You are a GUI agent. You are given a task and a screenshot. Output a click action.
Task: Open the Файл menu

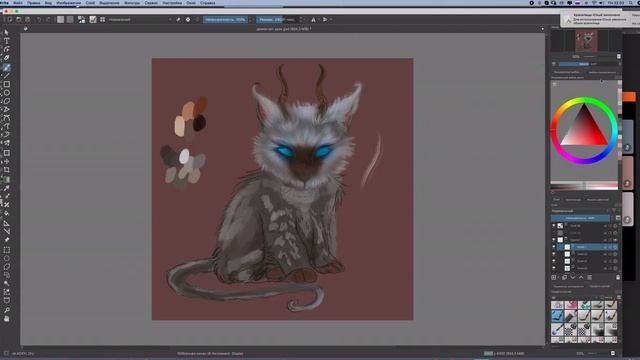click(18, 3)
